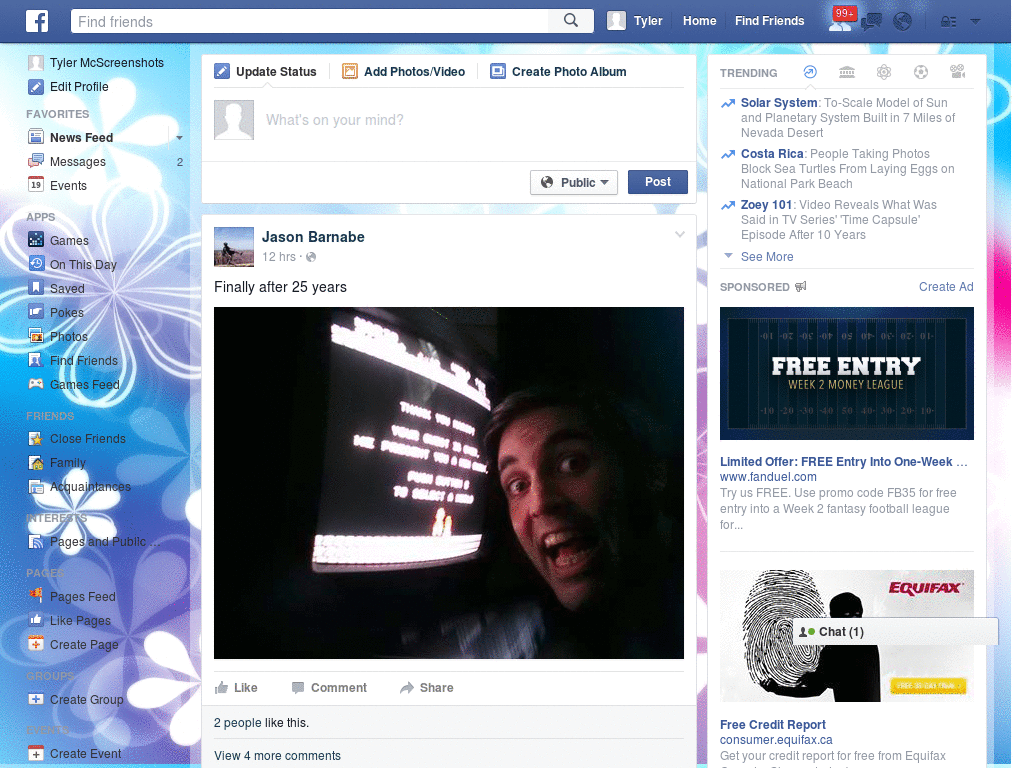Expand Jason Barnabe's post options chevron
The image size is (1024, 768).
[680, 234]
